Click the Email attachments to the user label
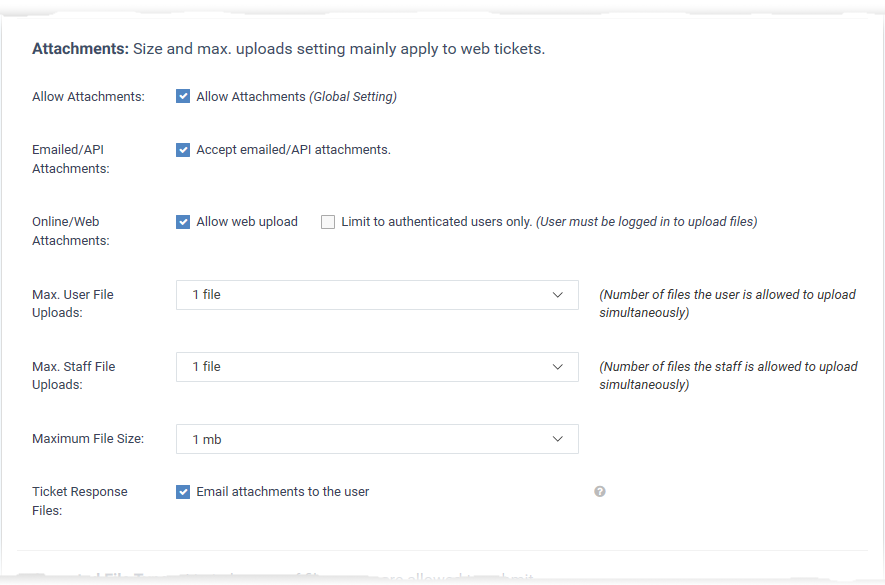Screen dimensions: 885x585 click(x=283, y=492)
